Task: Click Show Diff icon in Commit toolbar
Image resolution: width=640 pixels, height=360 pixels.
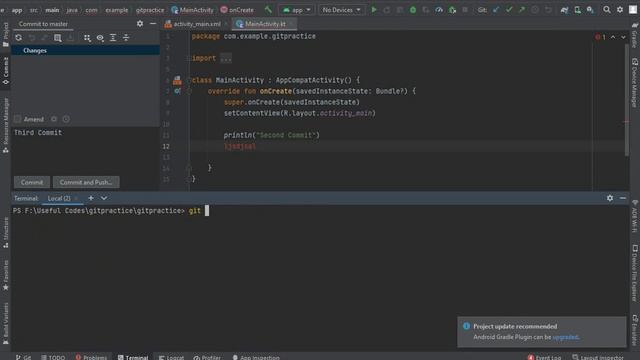Action: [58, 38]
